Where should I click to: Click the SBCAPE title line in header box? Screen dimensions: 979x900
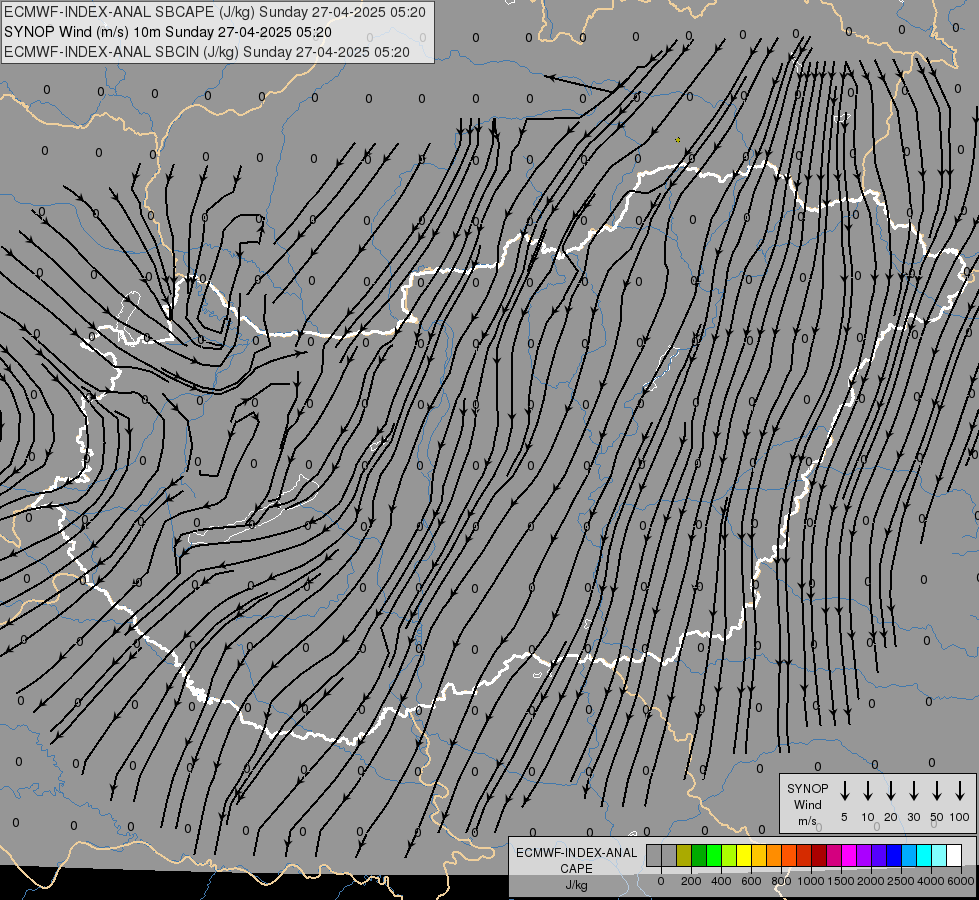click(215, 12)
